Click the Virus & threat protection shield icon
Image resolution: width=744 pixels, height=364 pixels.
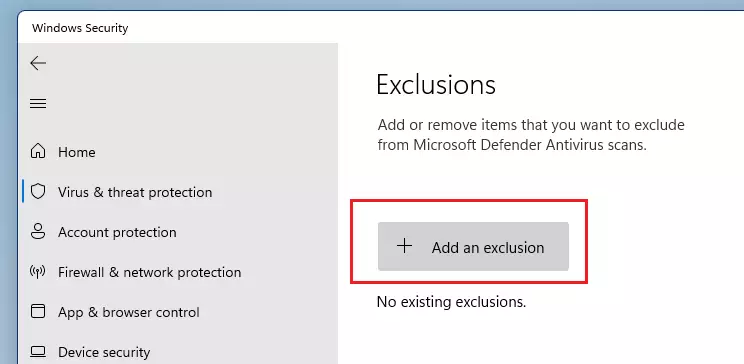coord(38,192)
